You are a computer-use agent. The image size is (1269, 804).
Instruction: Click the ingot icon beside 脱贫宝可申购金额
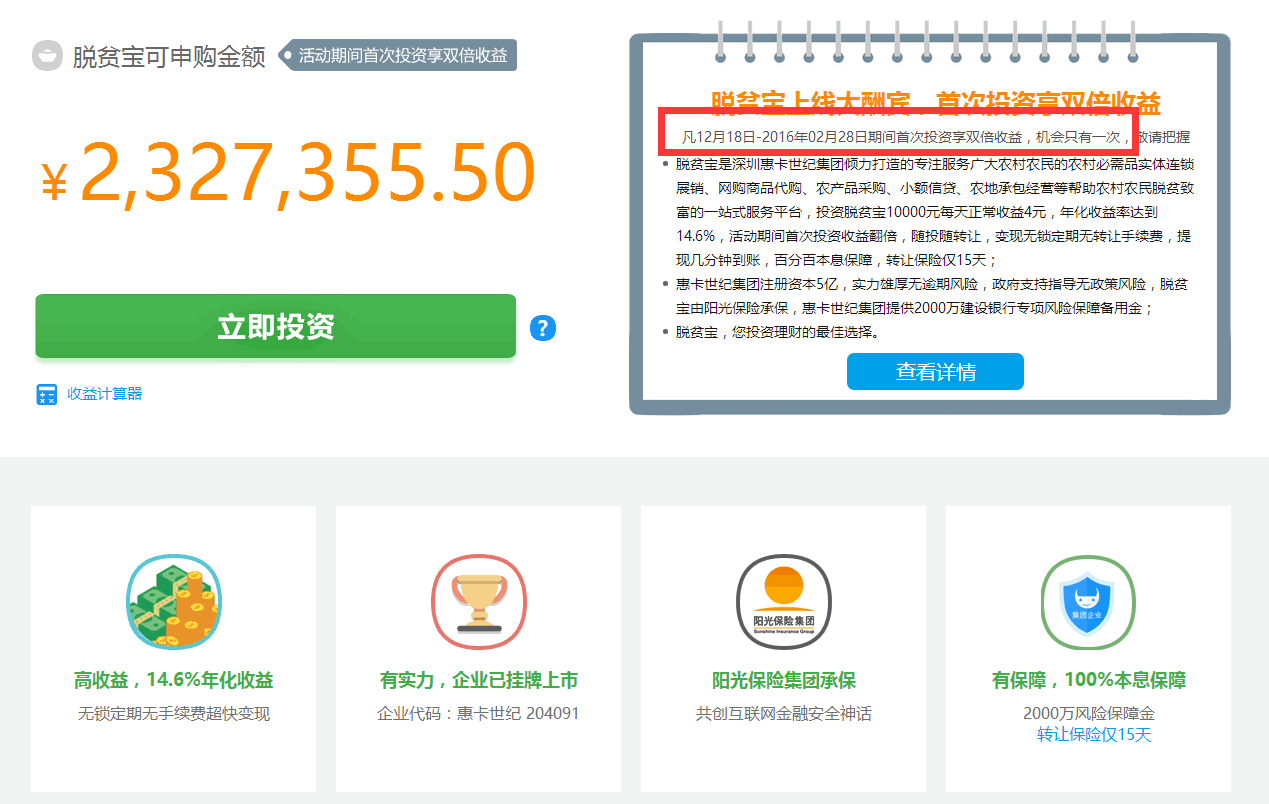tap(47, 55)
